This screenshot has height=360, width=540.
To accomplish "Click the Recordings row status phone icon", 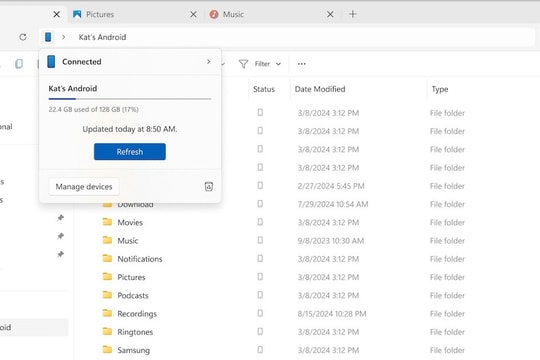I will [260, 313].
